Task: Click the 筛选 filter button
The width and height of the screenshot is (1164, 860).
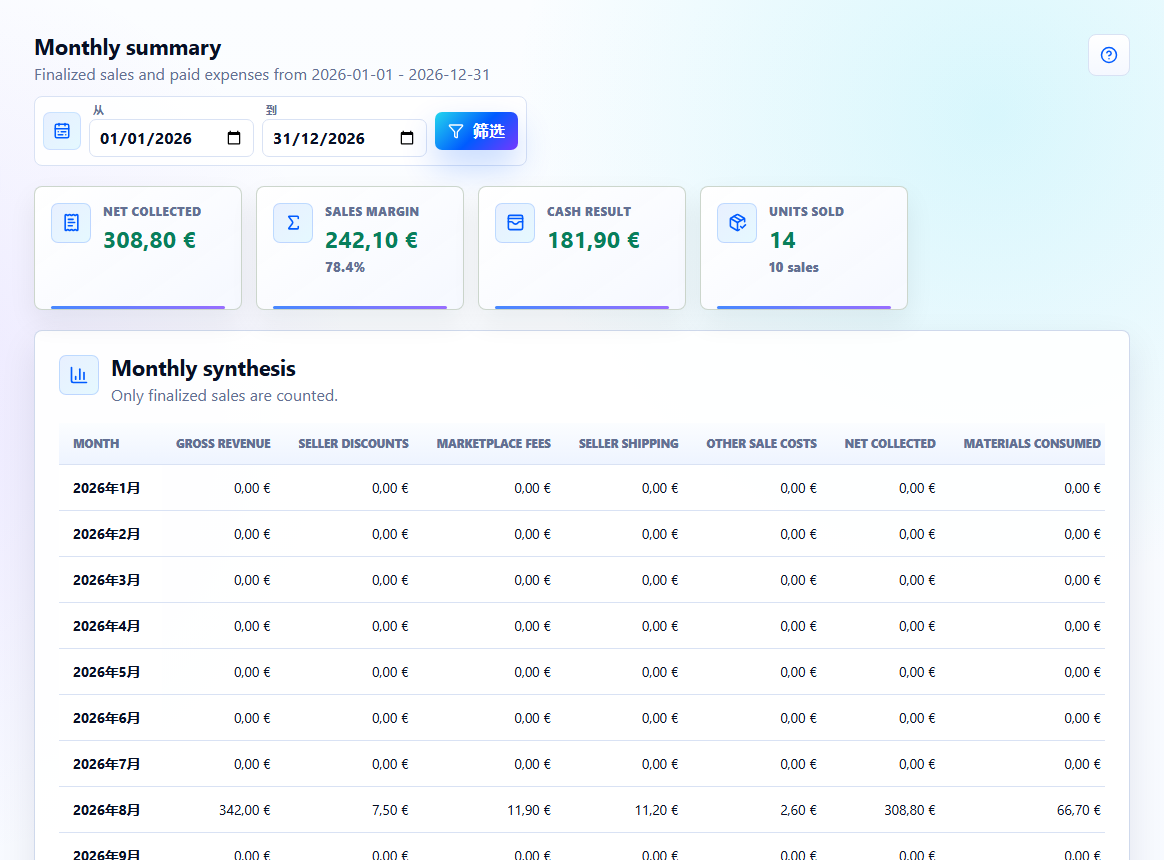Action: 476,131
